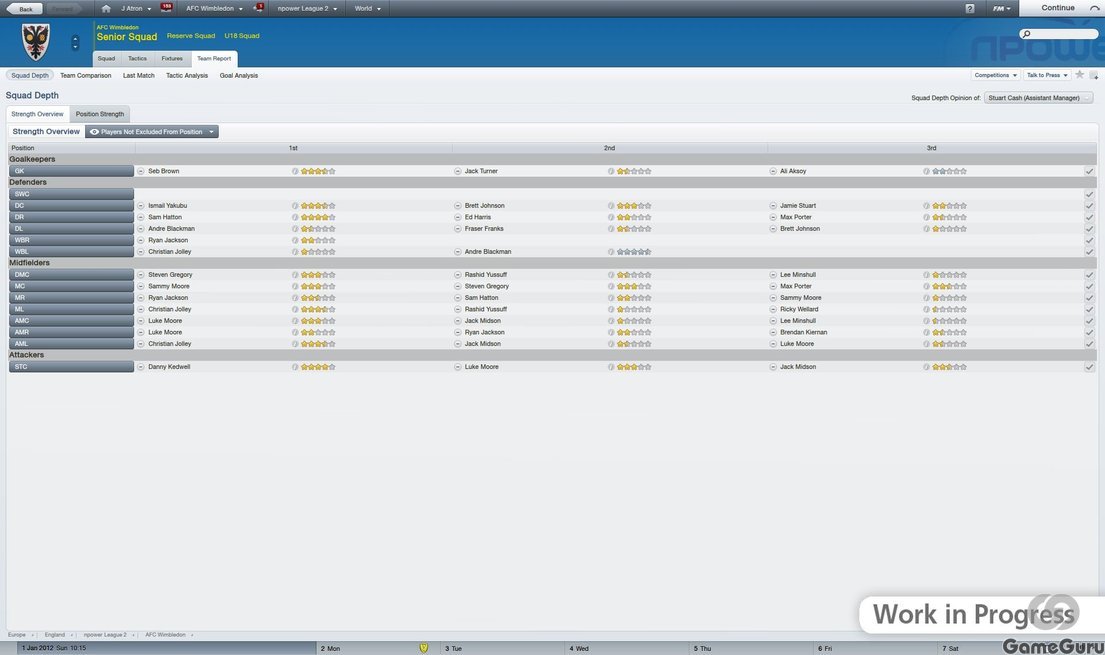The height and width of the screenshot is (655, 1105).
Task: Toggle the GK row checkmark
Action: (x=1089, y=171)
